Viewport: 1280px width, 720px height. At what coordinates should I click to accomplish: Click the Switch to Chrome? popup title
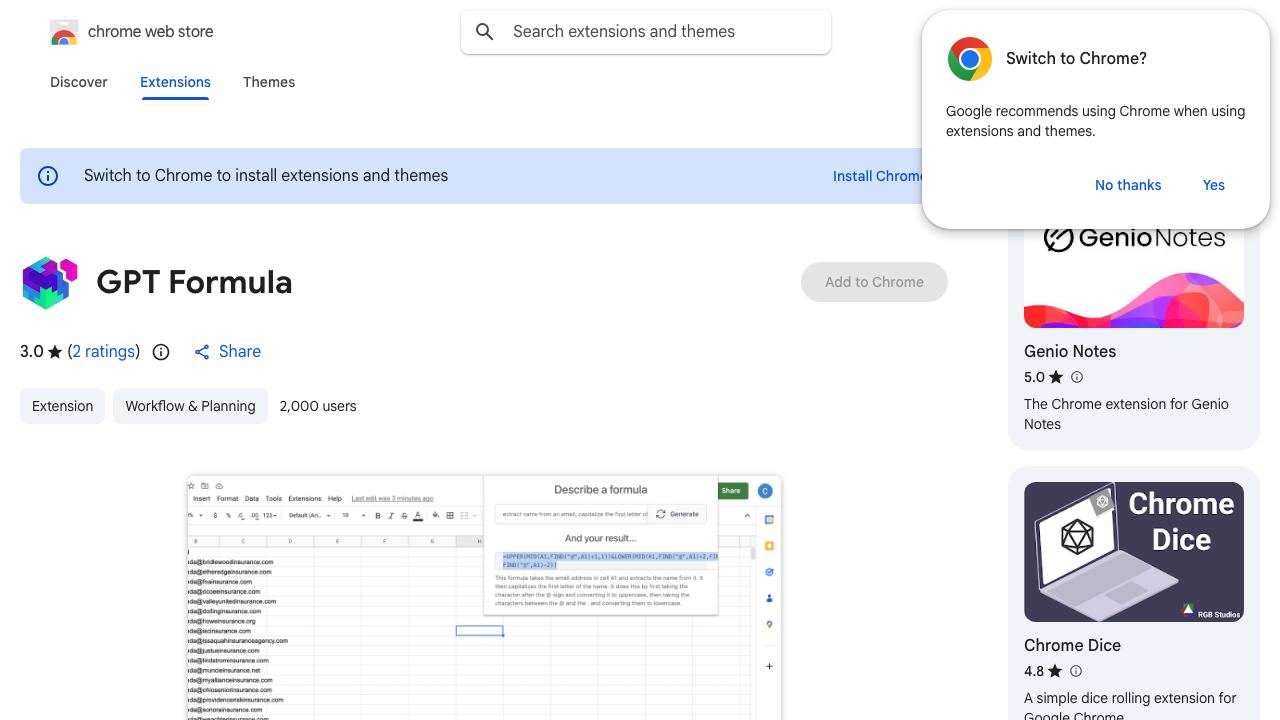point(1076,59)
